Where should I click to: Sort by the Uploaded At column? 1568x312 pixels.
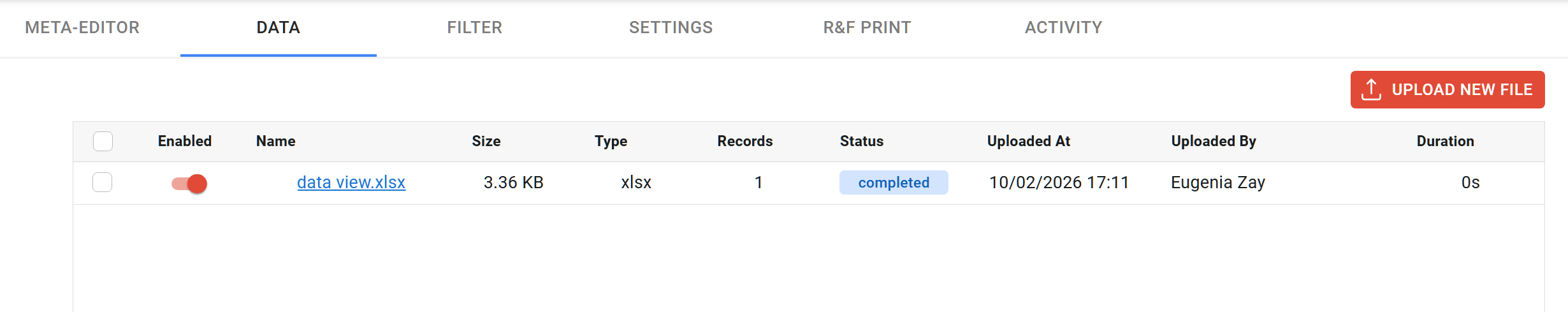point(1029,141)
